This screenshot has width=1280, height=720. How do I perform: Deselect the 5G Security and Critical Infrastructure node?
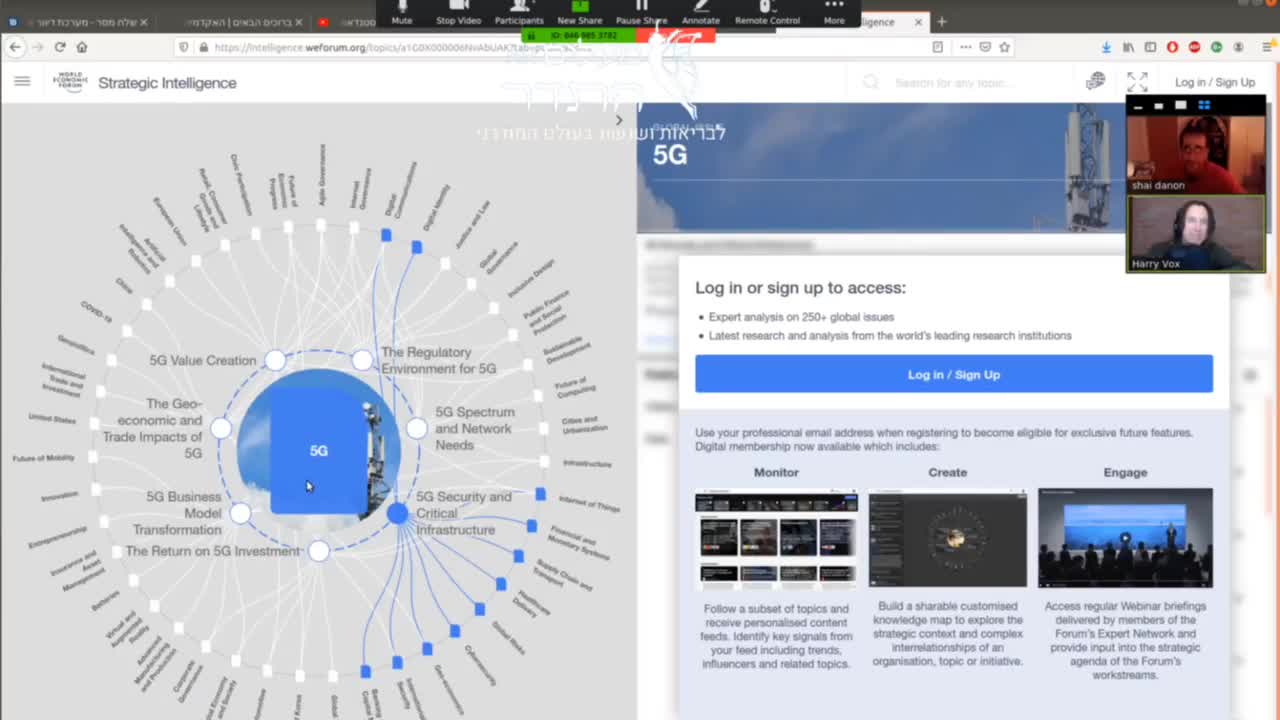click(398, 513)
